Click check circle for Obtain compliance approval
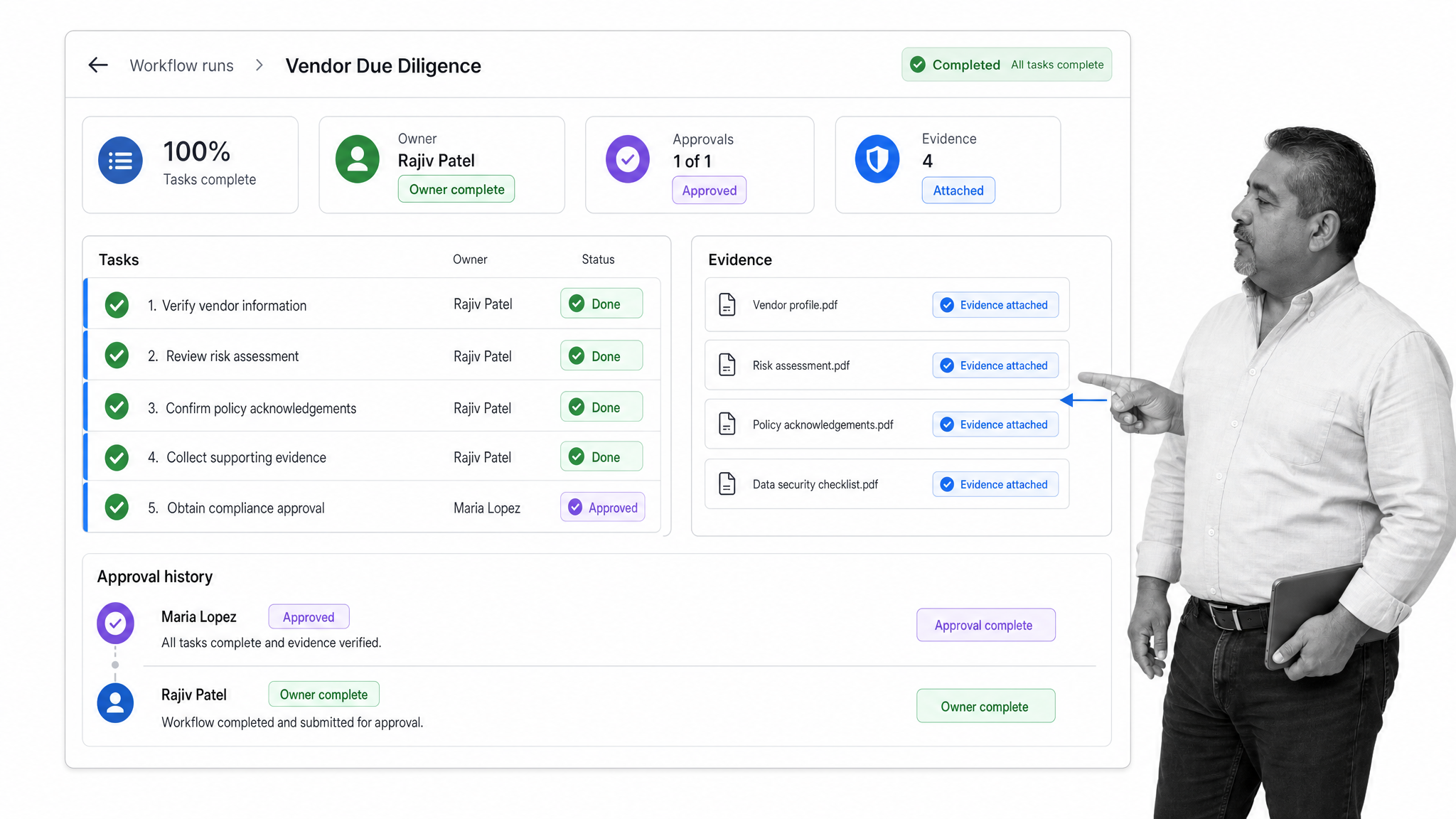 (117, 508)
